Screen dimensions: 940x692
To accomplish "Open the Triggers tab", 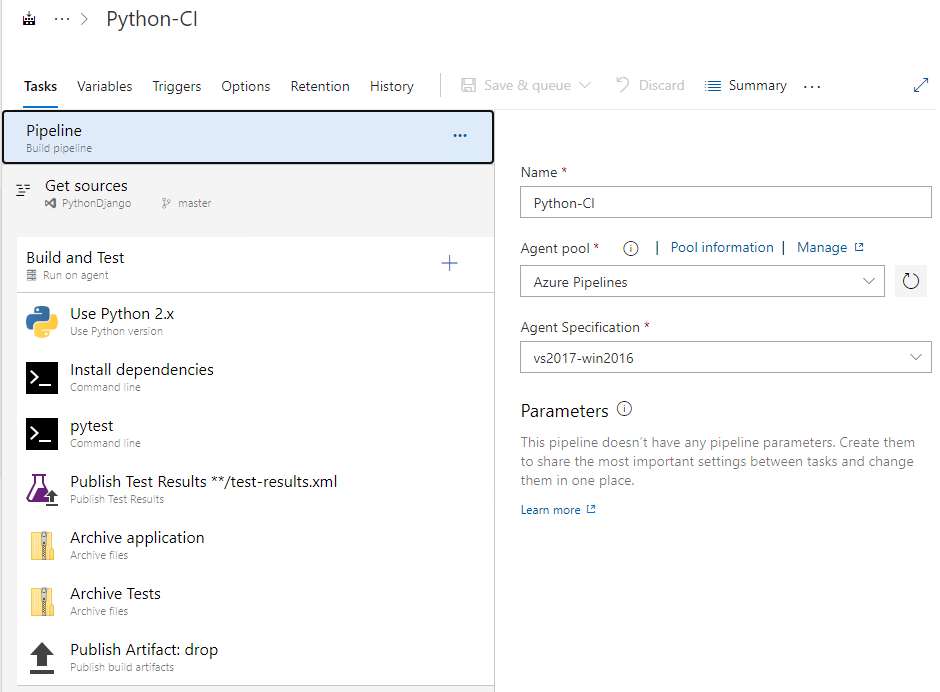I will (176, 86).
